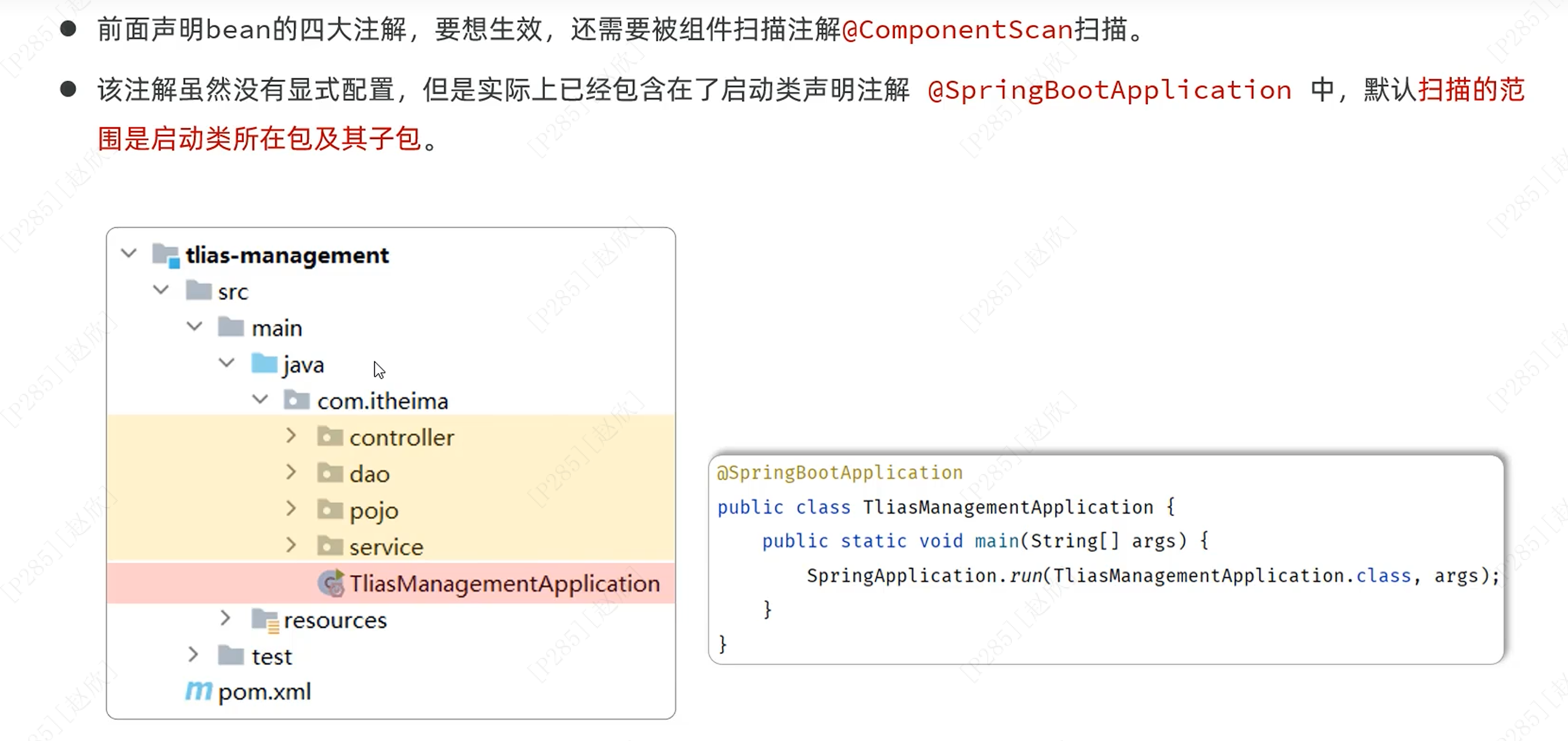Select the pom.xml file label
This screenshot has height=741, width=1568.
(264, 691)
